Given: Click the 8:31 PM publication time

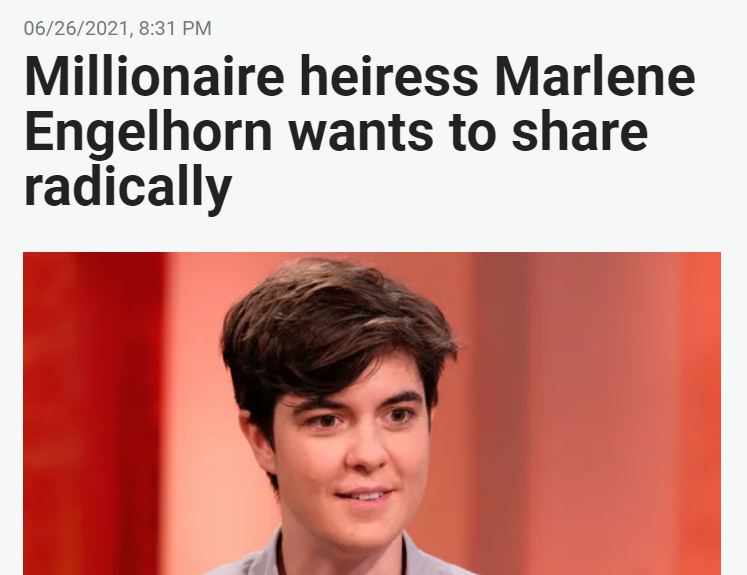Looking at the screenshot, I should click(175, 29).
